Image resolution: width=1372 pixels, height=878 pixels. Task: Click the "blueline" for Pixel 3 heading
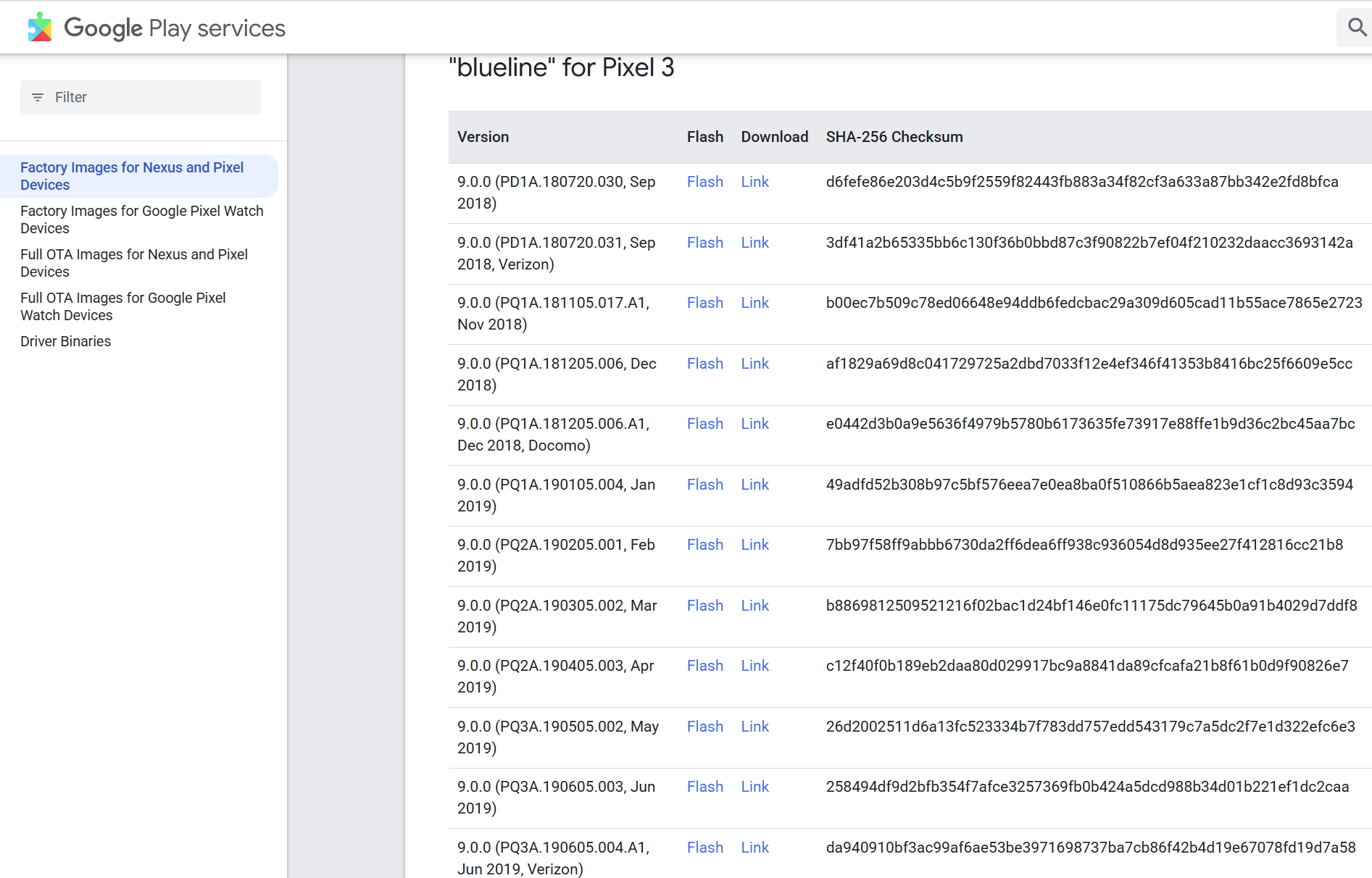pos(562,67)
